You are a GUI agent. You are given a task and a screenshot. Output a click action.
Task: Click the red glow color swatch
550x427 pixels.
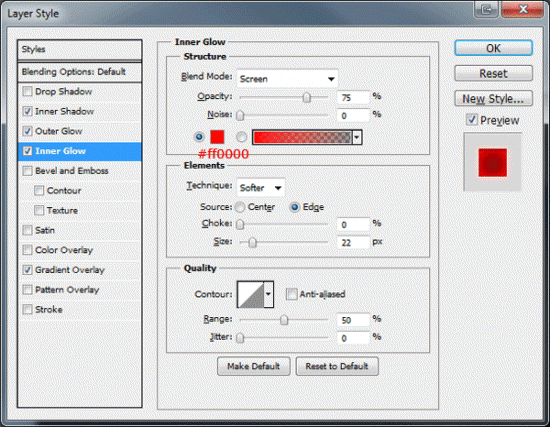217,137
